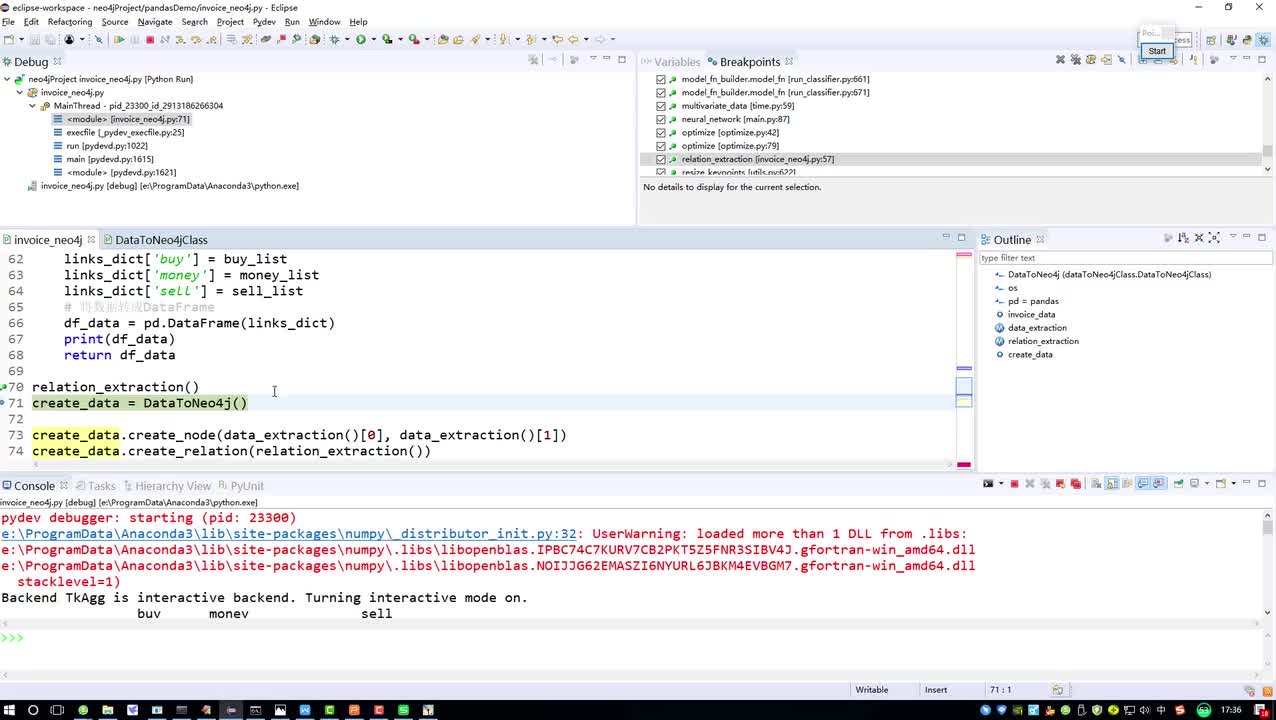Collapse neo4jProject invoice_neo4j.py launch node
Screen dimensions: 1276x720
click(x=6, y=79)
